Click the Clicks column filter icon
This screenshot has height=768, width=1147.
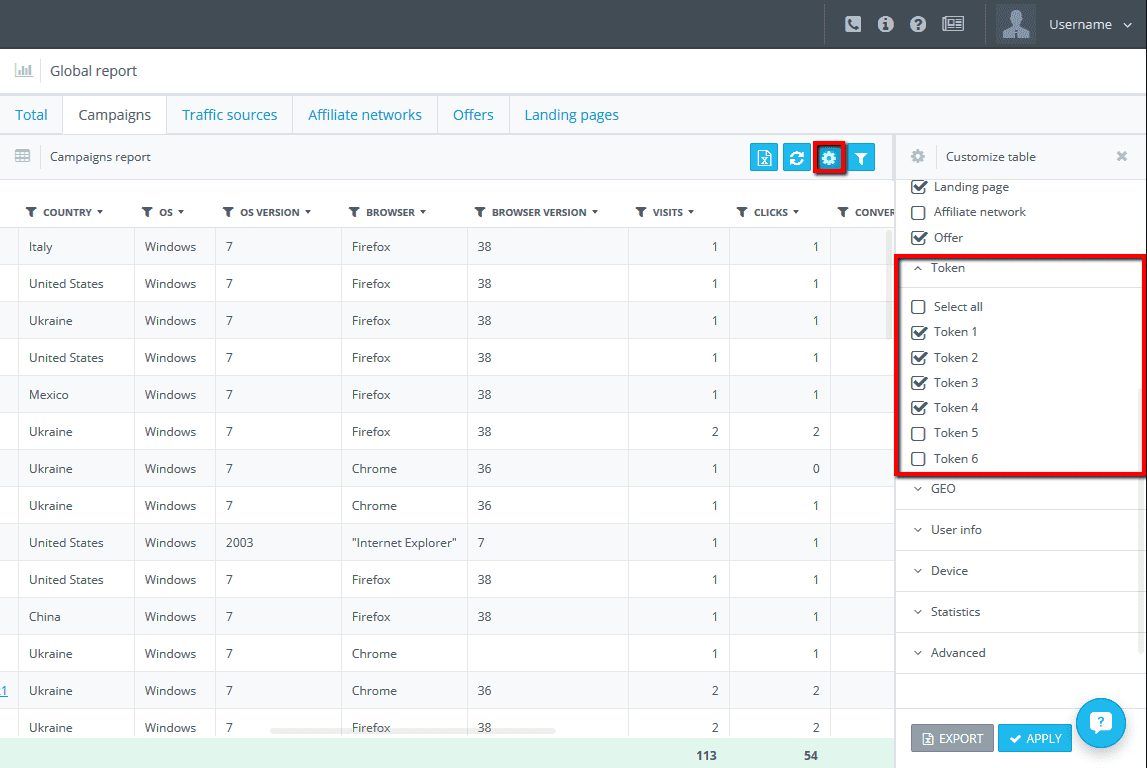tap(742, 212)
